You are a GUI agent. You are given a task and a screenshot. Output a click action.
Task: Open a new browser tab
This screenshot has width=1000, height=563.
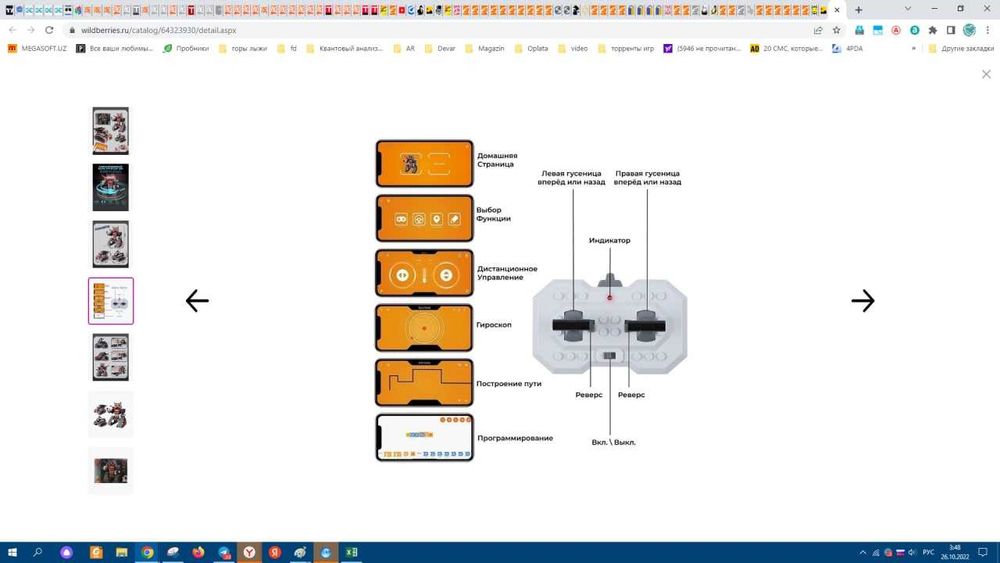[858, 10]
